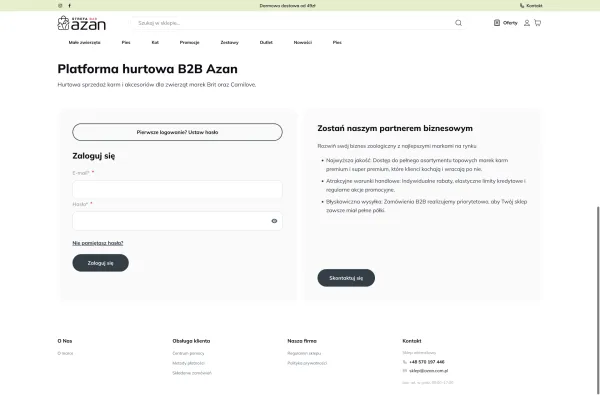Click the Zostań naszym partnerem biznesowym heading
Image resolution: width=600 pixels, height=395 pixels.
[x=395, y=128]
